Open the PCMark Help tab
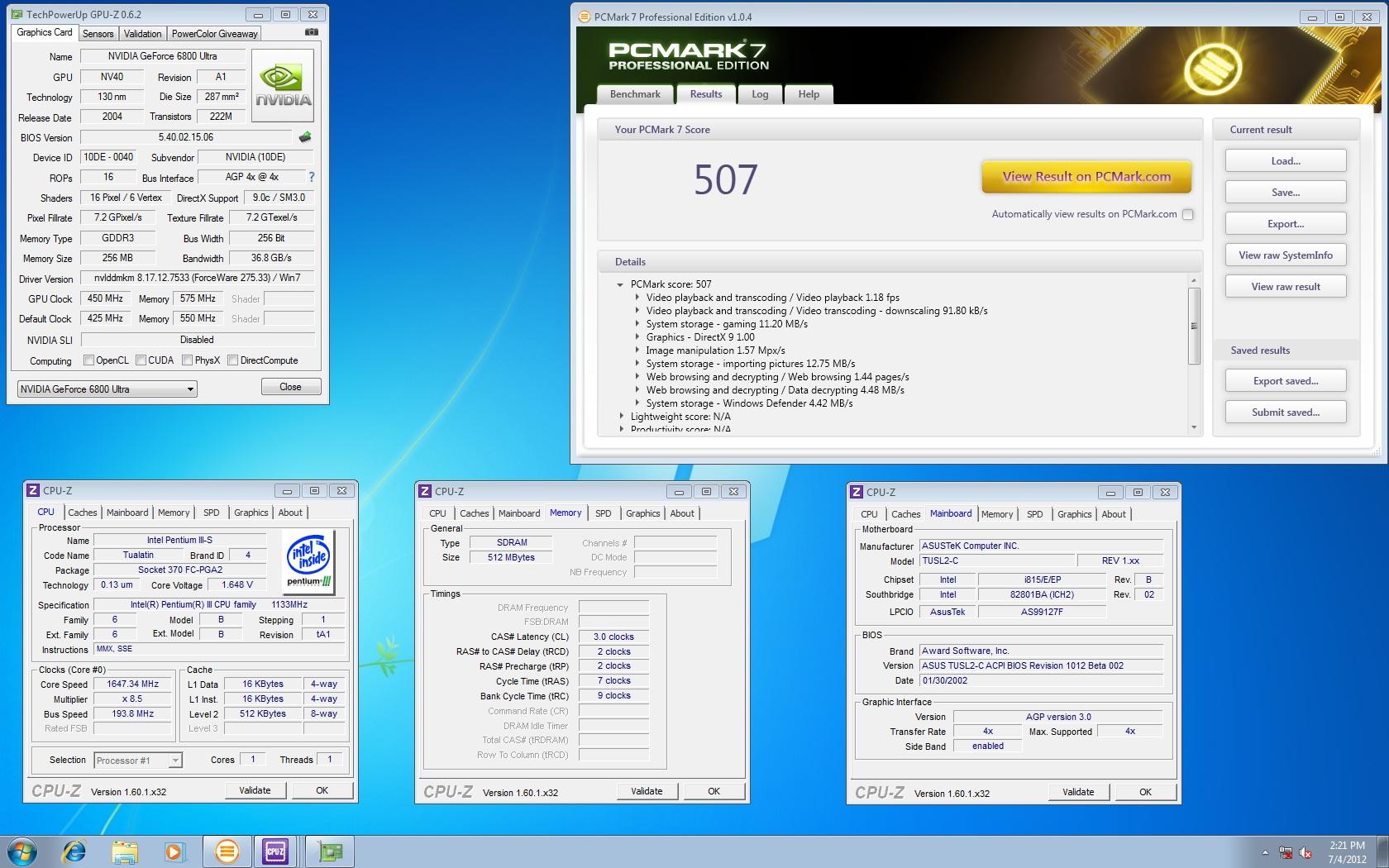 coord(809,94)
